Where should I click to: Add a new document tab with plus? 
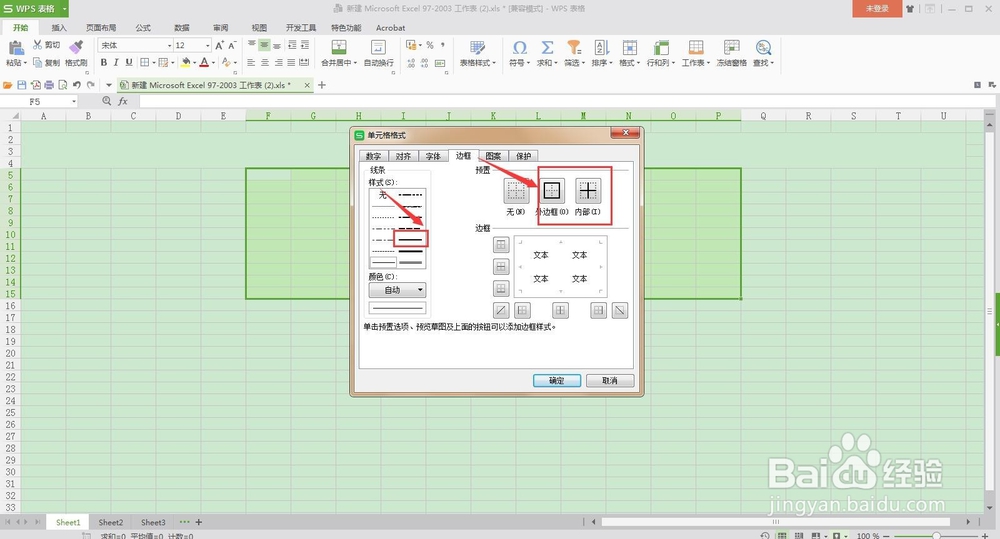(x=322, y=85)
